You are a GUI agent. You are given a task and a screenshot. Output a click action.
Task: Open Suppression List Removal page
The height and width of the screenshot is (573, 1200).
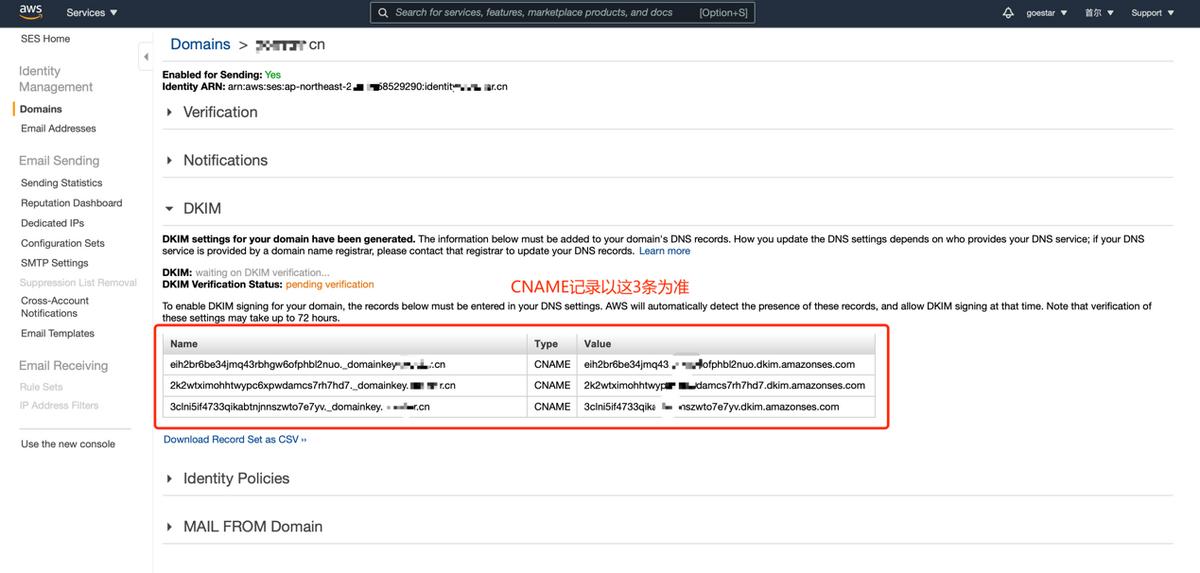click(79, 283)
